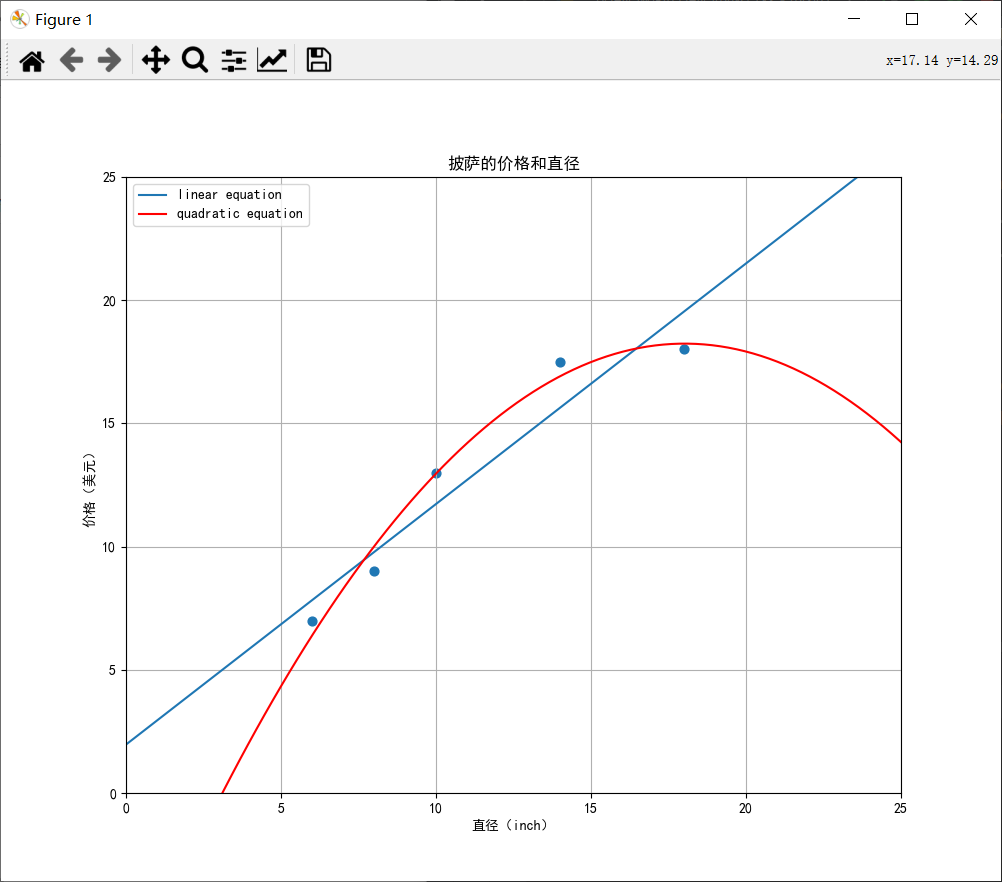The width and height of the screenshot is (1002, 882).
Task: Click the plot title 披萨的价格和直径
Action: point(514,164)
